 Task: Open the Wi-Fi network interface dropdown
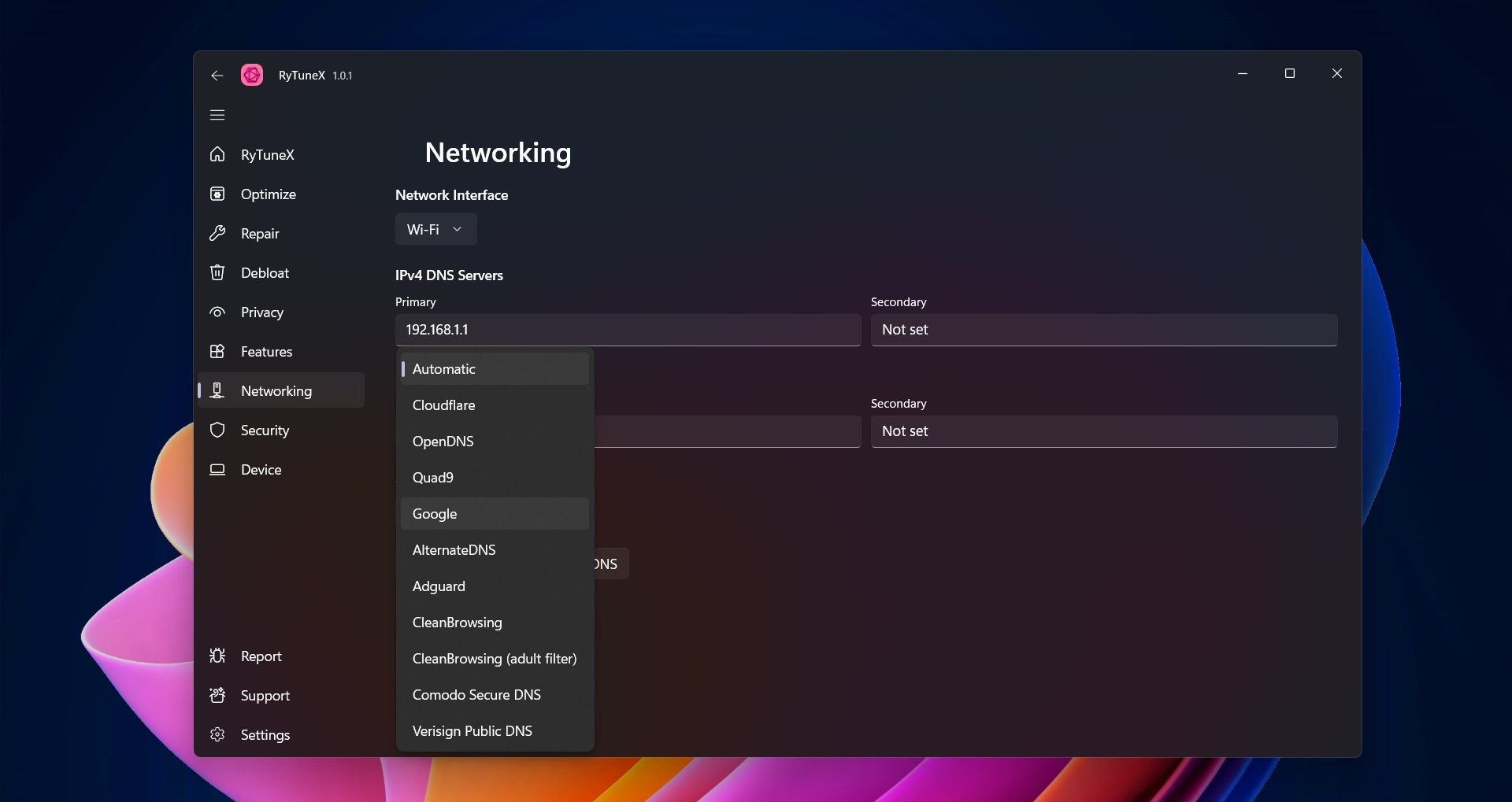[x=435, y=229]
